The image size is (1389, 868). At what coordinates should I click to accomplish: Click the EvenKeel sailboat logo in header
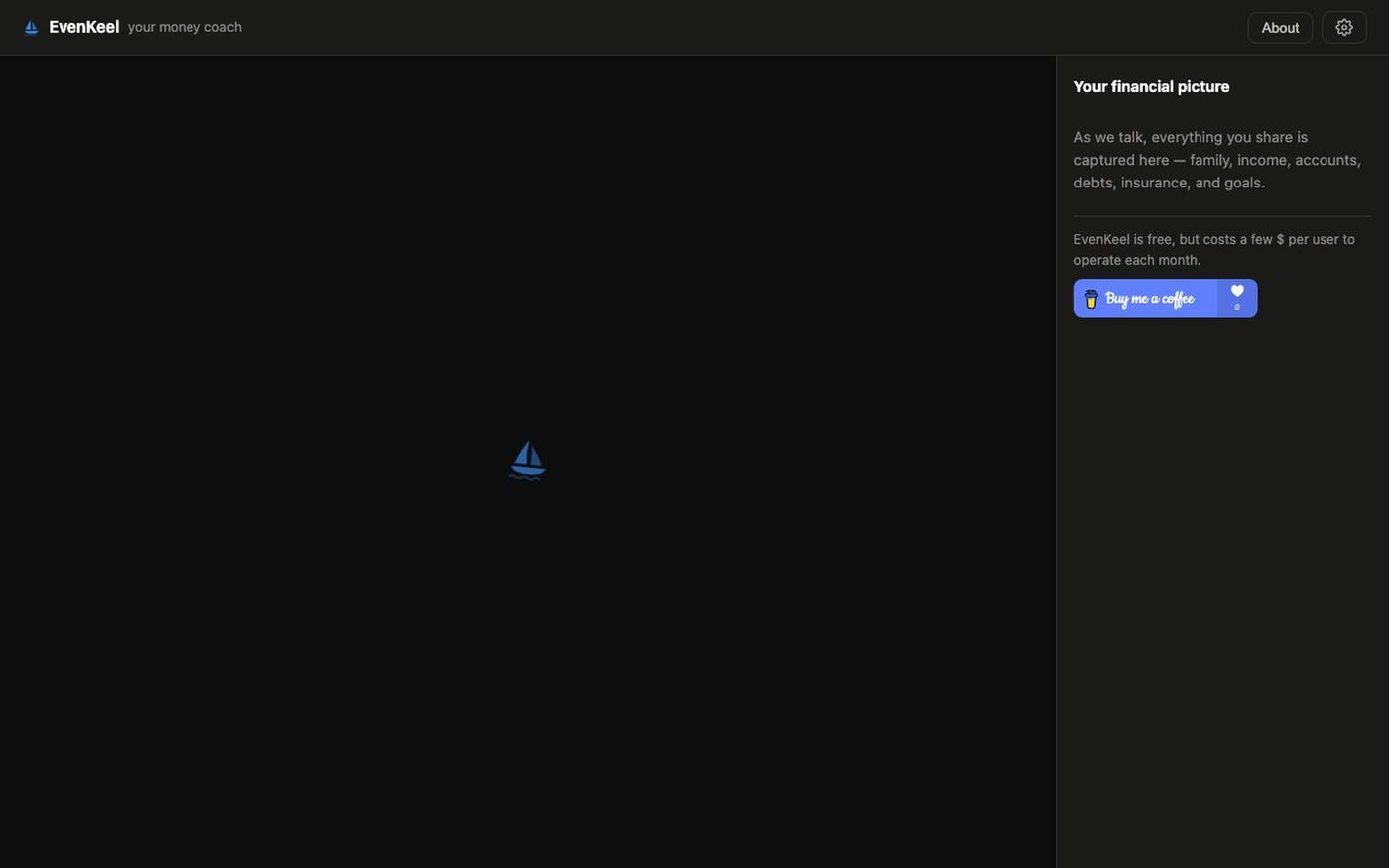point(31,28)
